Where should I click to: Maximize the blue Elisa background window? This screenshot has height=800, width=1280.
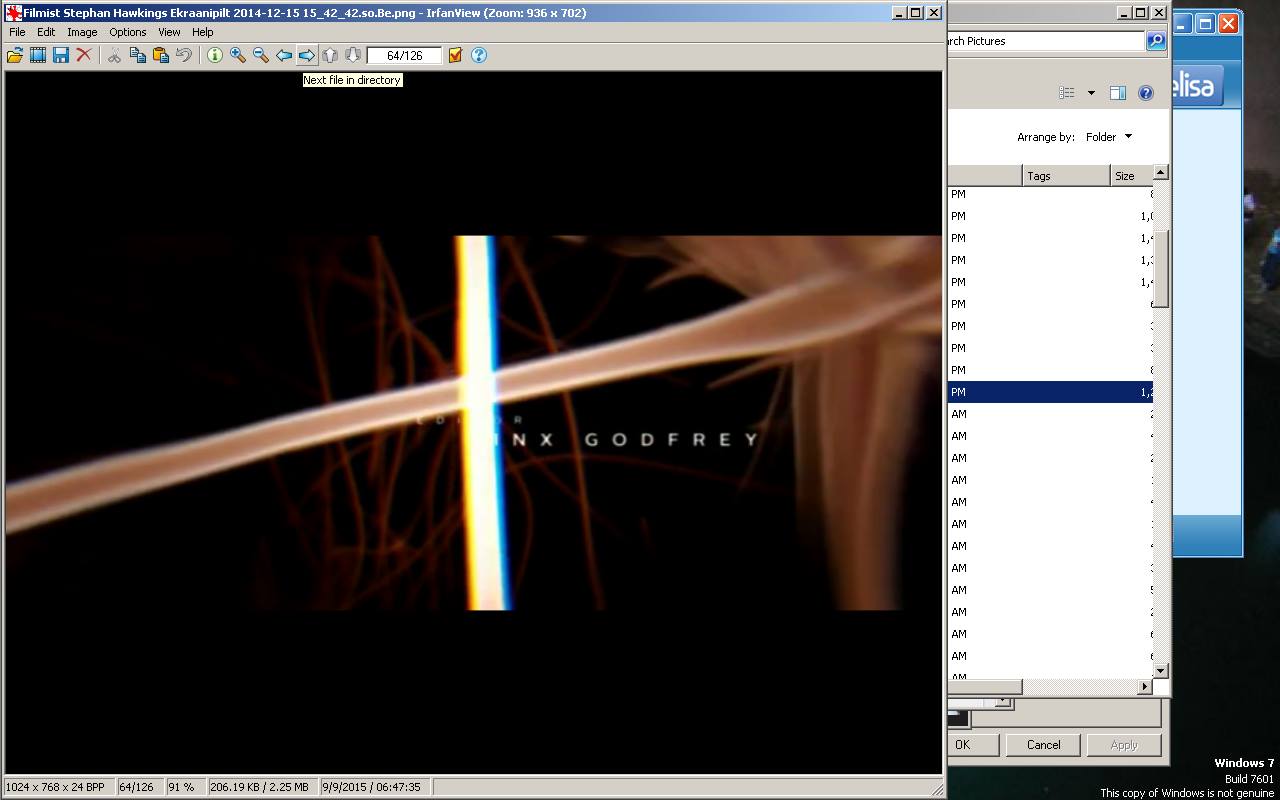pos(1206,23)
